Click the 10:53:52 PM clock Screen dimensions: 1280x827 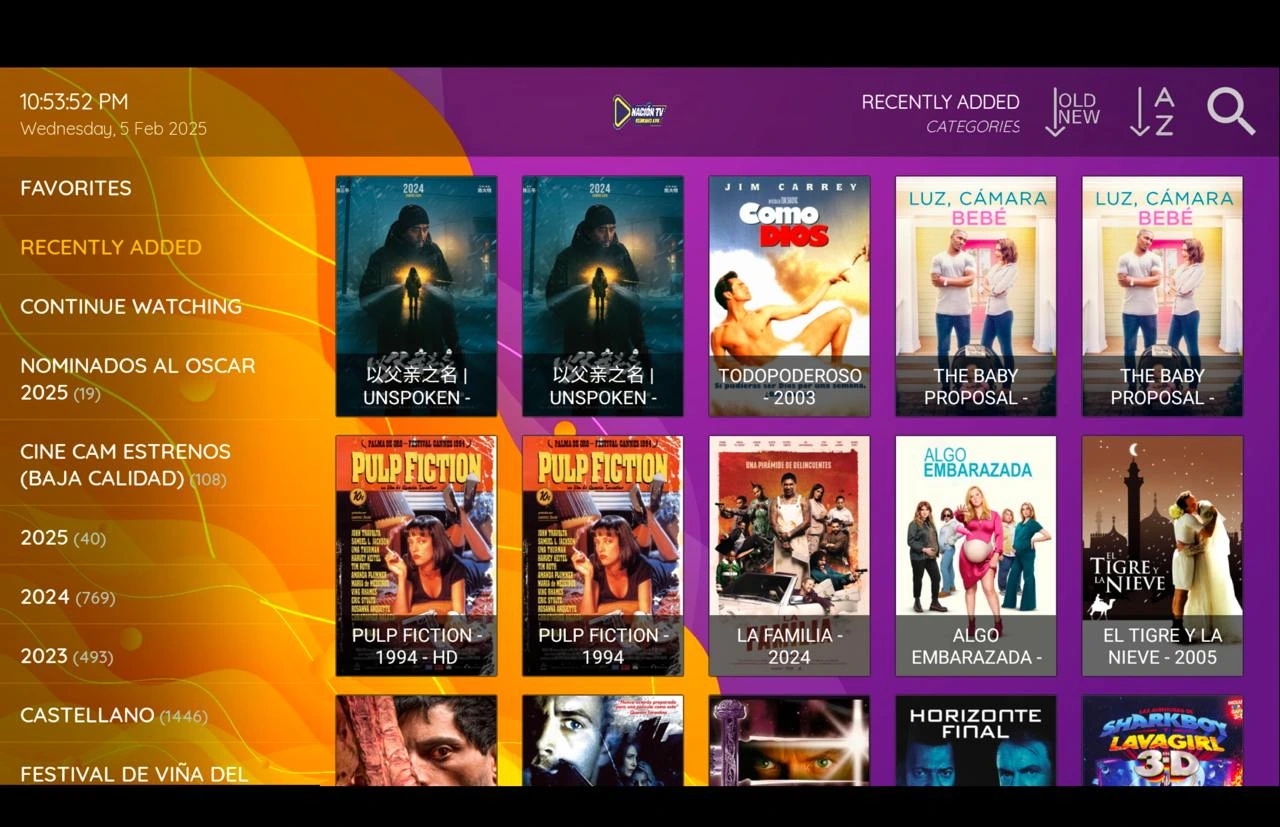(74, 102)
